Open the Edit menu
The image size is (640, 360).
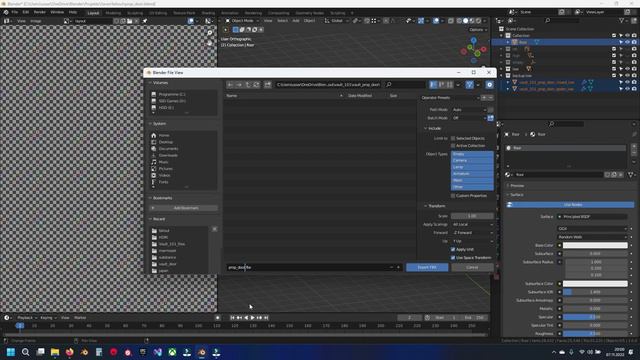(26, 12)
